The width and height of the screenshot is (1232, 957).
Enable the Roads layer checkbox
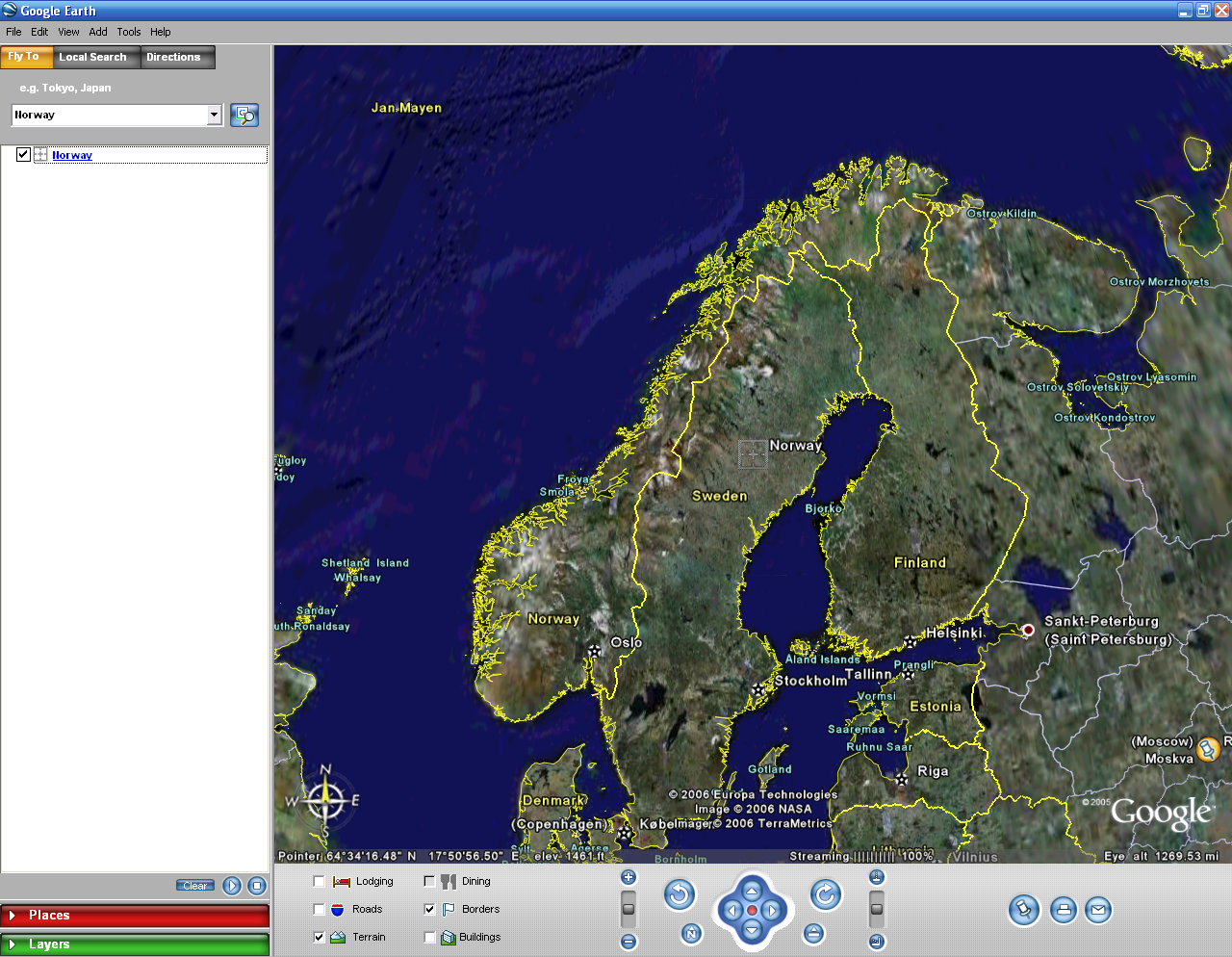[x=320, y=909]
